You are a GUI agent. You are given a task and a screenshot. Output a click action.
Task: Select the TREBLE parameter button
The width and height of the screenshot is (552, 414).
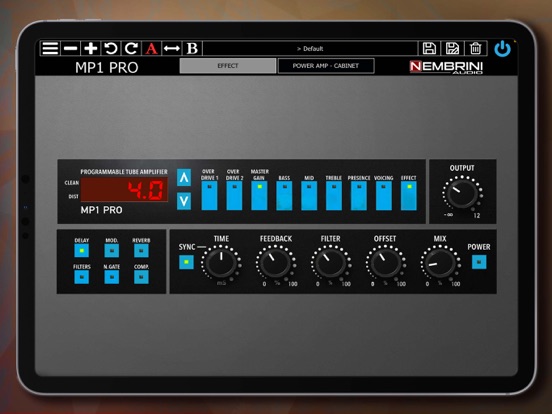point(334,195)
